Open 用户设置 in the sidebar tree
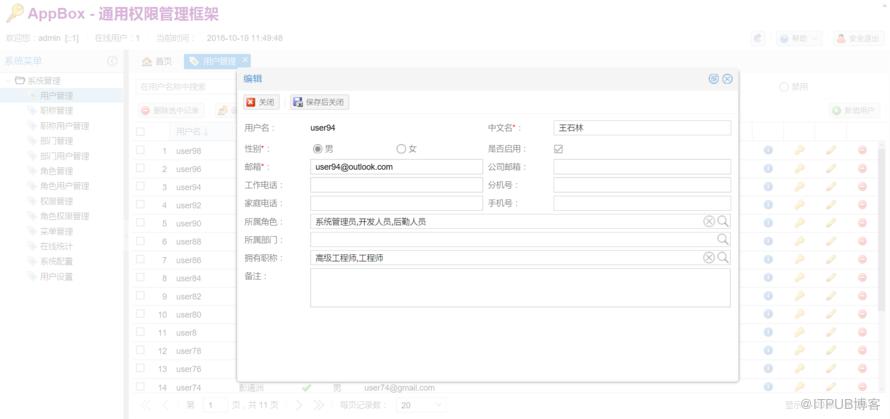 (56, 276)
